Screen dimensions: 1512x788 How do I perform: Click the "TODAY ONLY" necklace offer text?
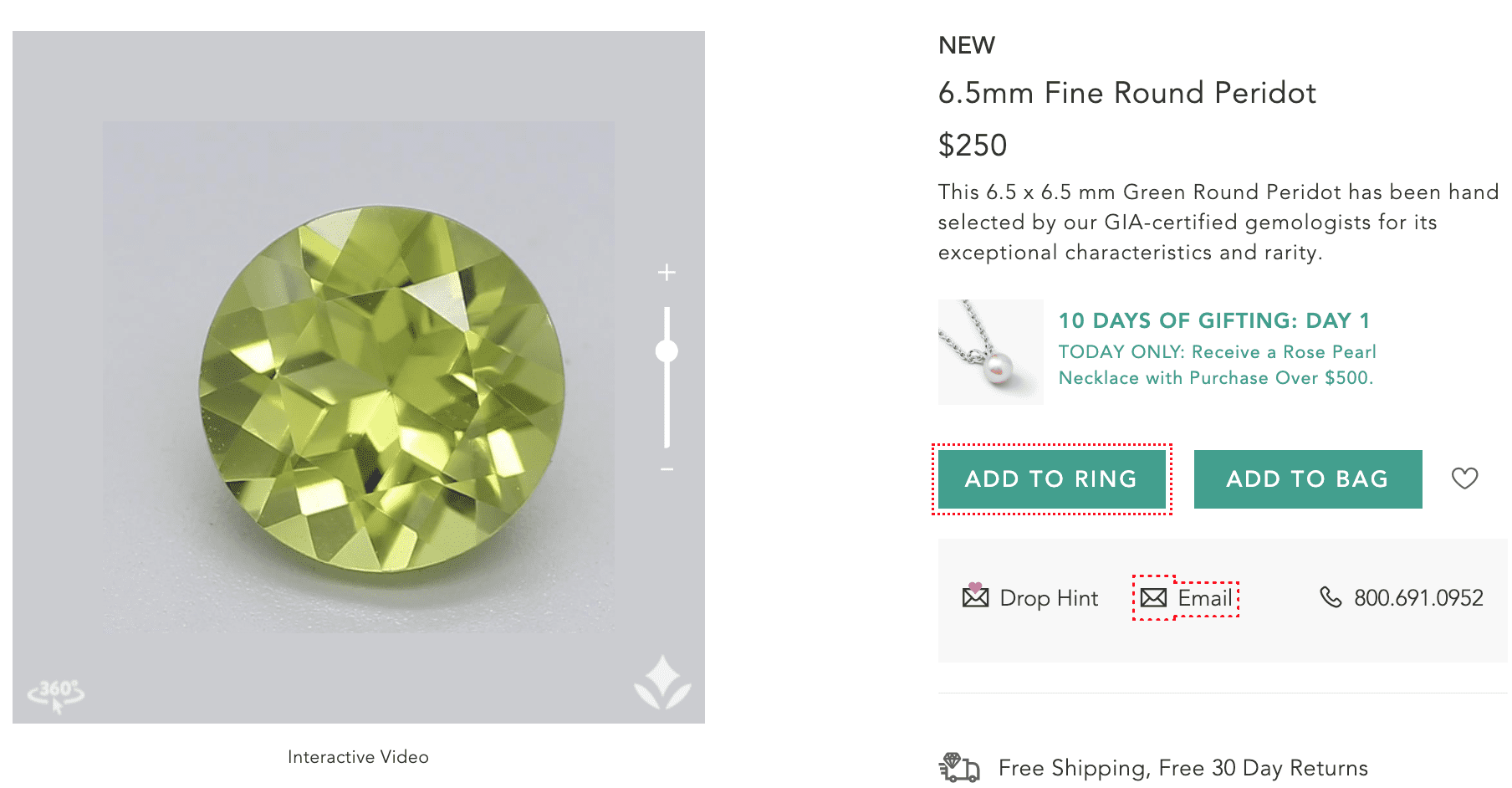point(1216,365)
